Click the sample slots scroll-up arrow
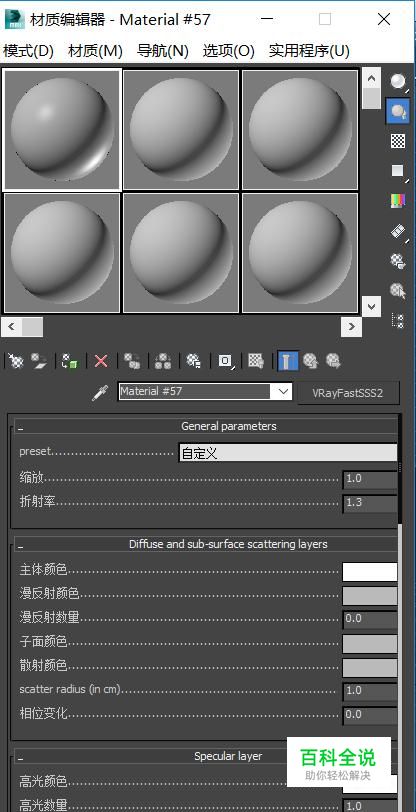The width and height of the screenshot is (416, 812). click(371, 78)
